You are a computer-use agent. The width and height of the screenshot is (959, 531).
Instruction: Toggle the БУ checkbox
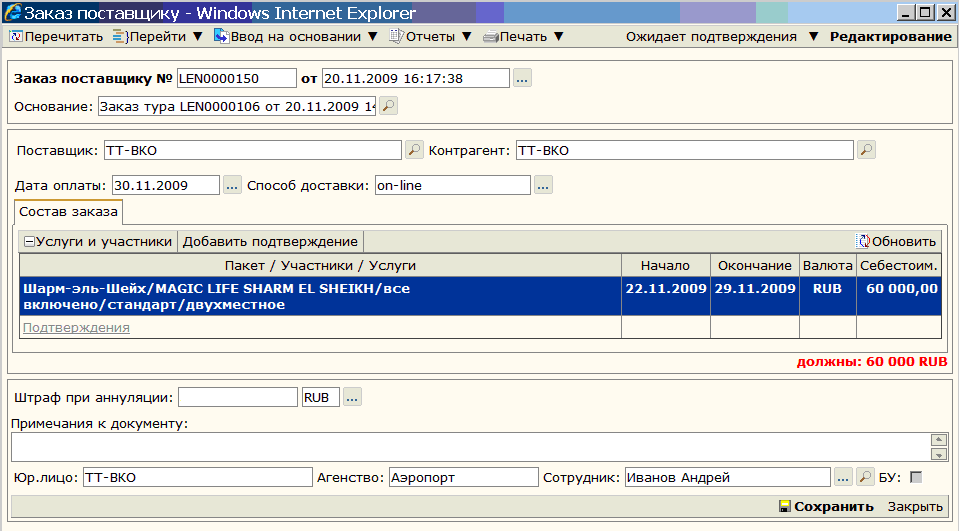pos(916,477)
